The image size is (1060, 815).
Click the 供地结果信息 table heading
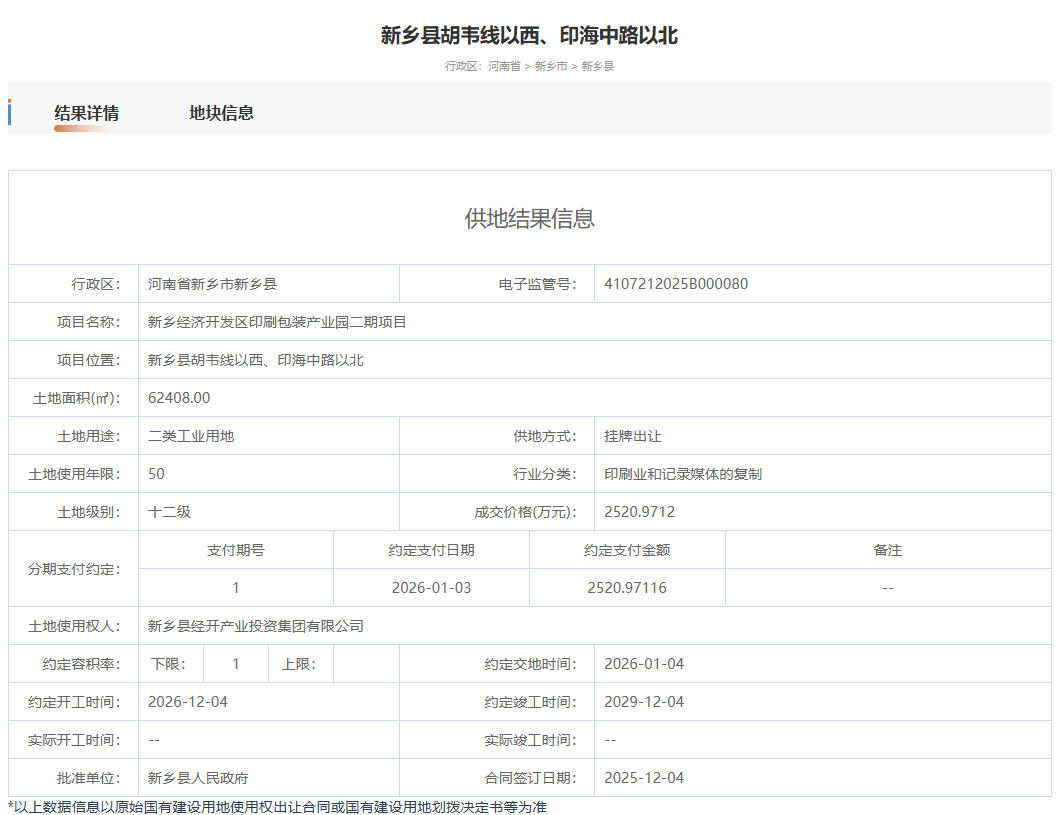pyautogui.click(x=529, y=219)
